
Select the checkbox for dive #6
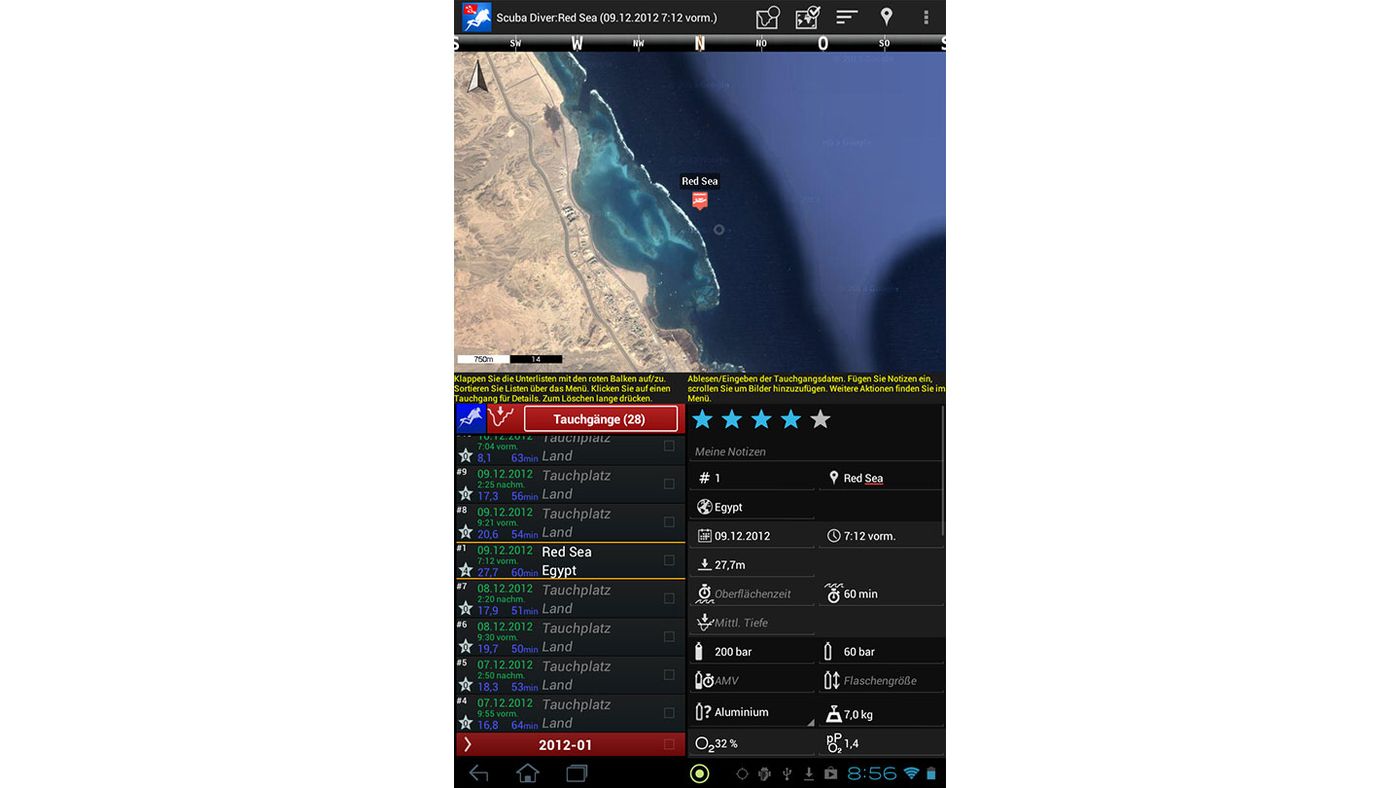[669, 637]
